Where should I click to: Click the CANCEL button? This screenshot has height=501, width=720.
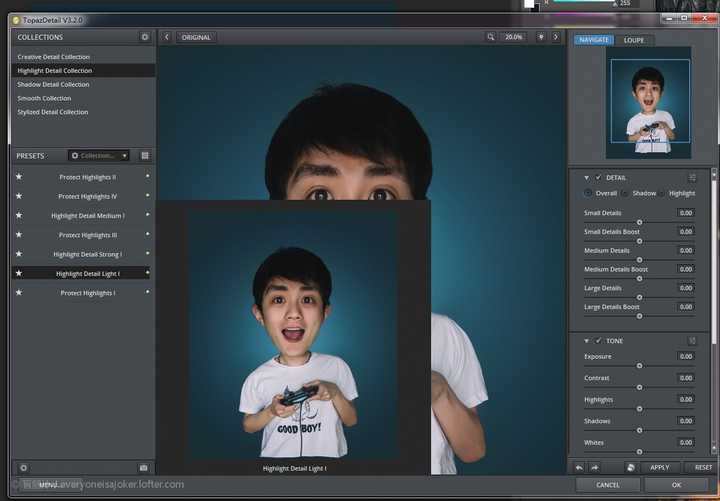pos(608,485)
